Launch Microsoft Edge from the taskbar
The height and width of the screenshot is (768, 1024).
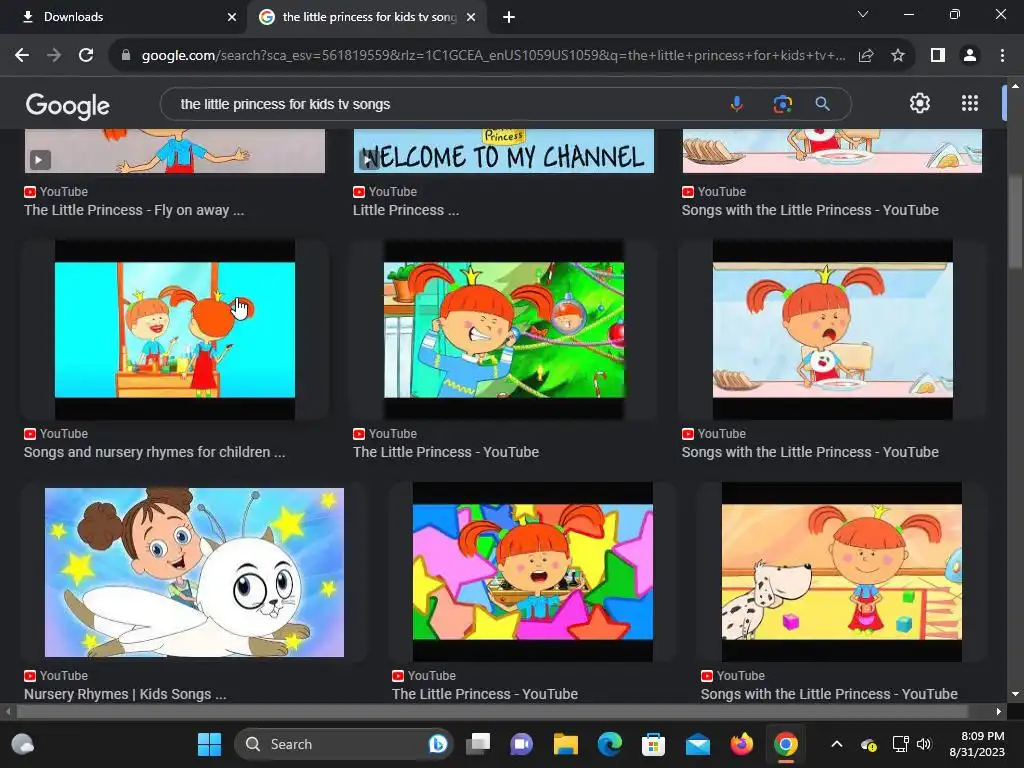click(609, 744)
